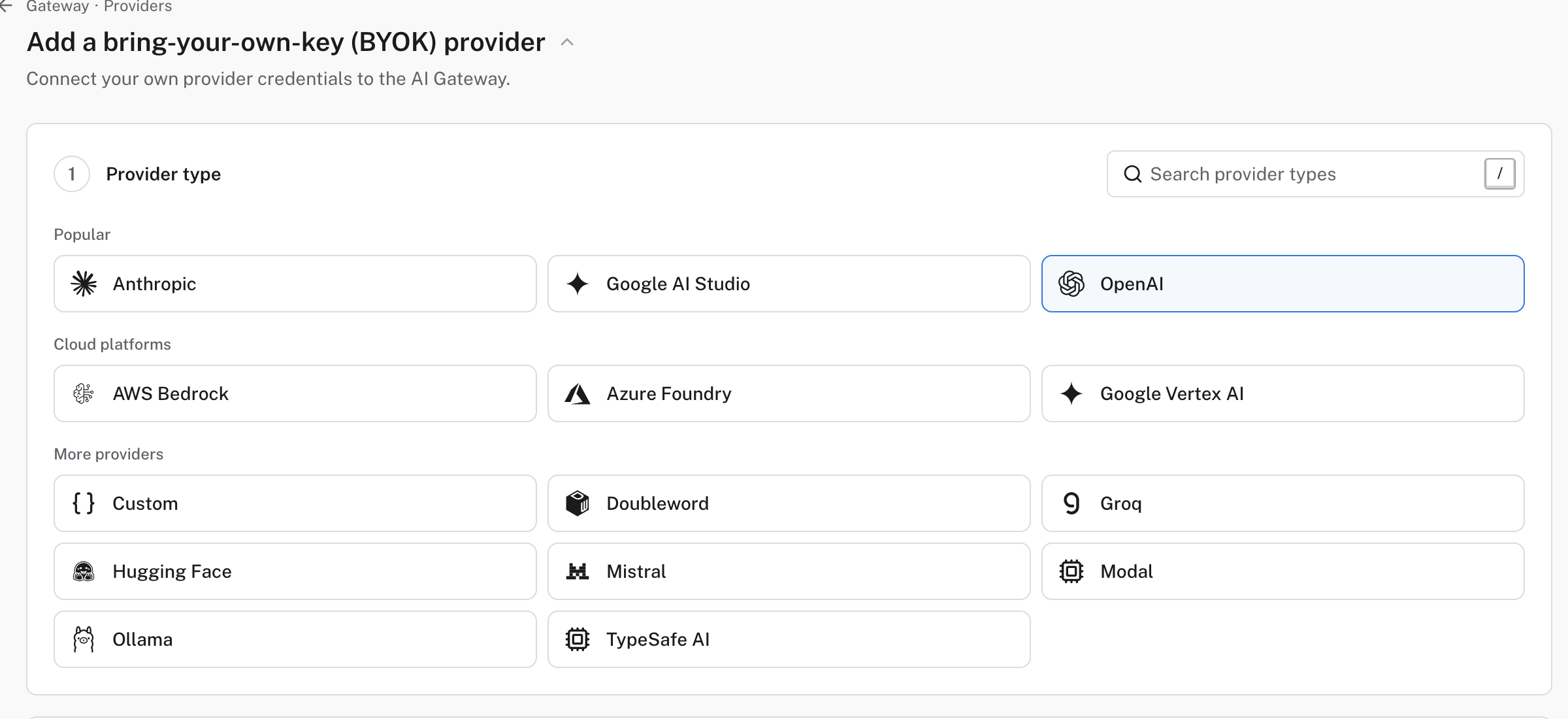The image size is (1568, 719).
Task: Click the Azure Foundry triangle logo
Action: click(578, 393)
